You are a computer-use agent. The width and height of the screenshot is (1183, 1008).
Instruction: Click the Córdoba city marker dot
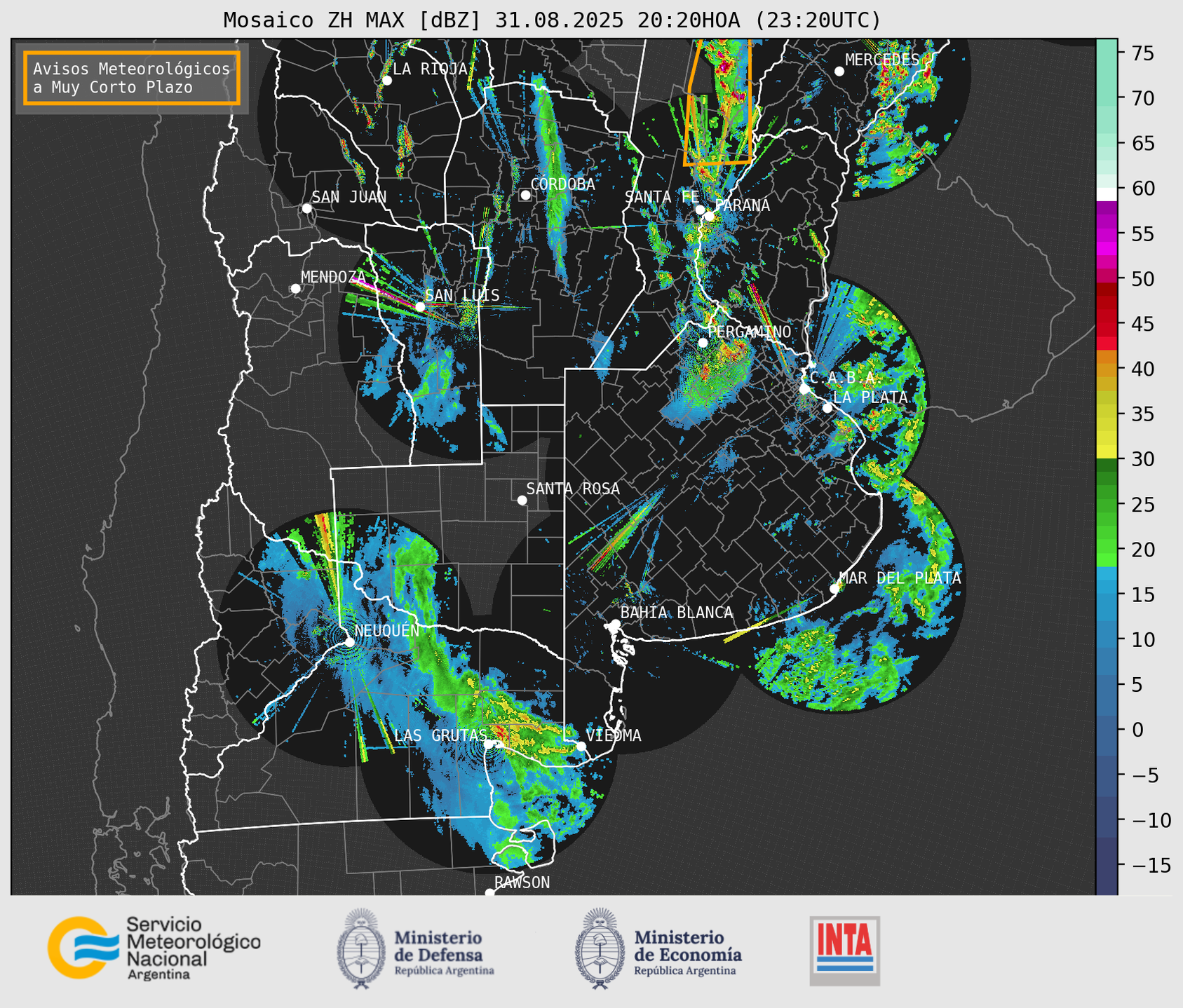pyautogui.click(x=525, y=195)
